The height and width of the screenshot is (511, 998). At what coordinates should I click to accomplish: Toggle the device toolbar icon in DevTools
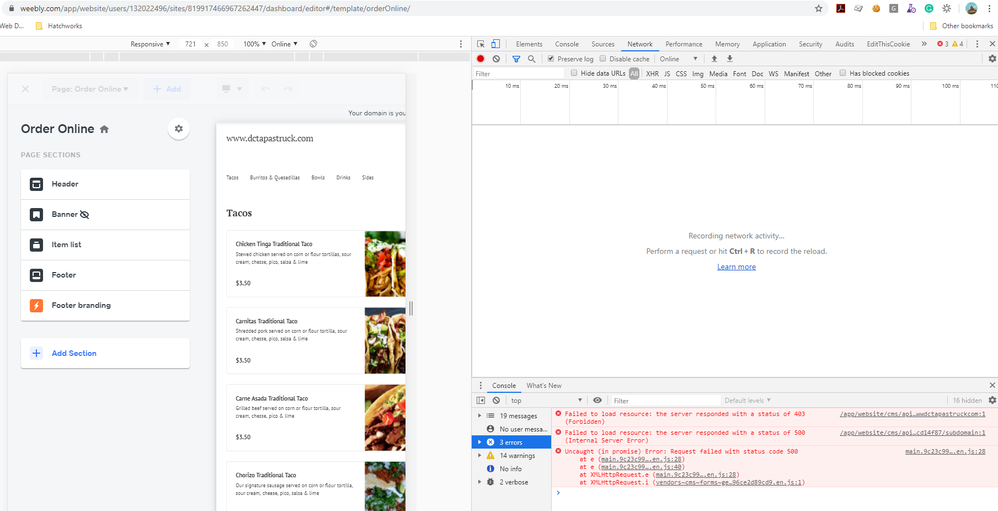point(496,44)
